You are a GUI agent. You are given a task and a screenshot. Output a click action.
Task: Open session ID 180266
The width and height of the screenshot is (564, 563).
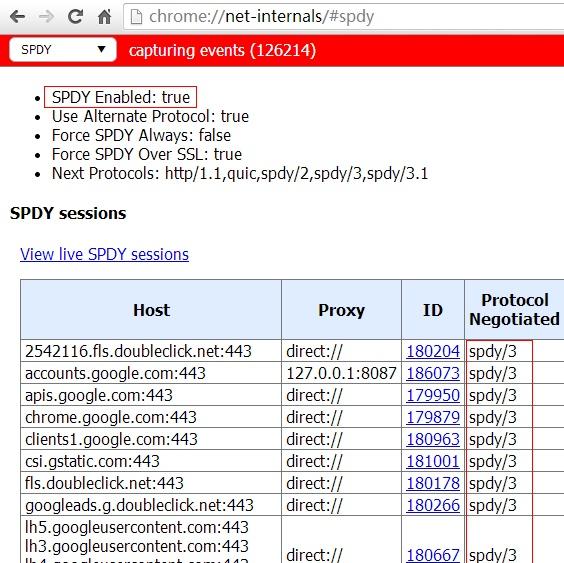(433, 505)
